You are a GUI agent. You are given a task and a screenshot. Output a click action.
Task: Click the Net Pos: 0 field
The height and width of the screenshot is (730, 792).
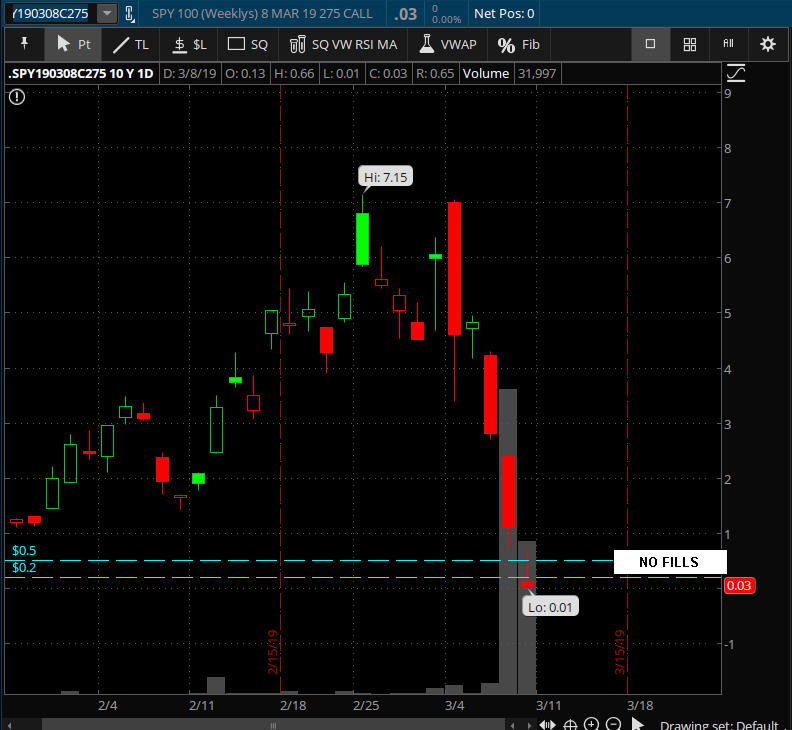(504, 14)
